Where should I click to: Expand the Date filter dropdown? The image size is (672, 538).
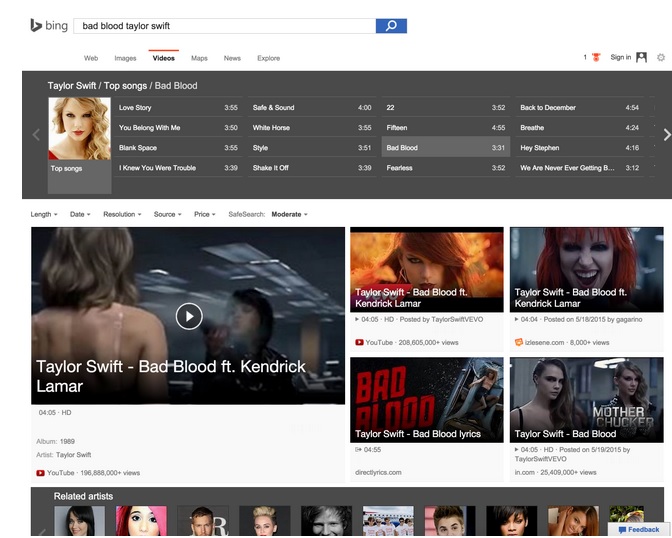[x=80, y=214]
